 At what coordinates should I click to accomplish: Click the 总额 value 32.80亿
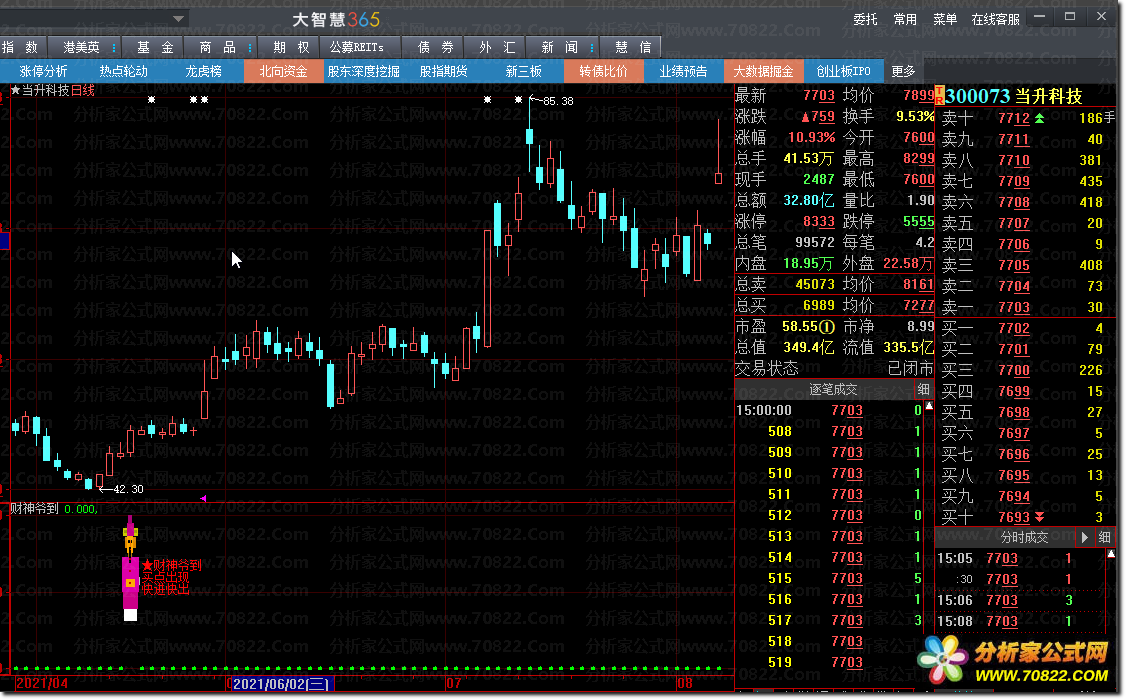809,201
